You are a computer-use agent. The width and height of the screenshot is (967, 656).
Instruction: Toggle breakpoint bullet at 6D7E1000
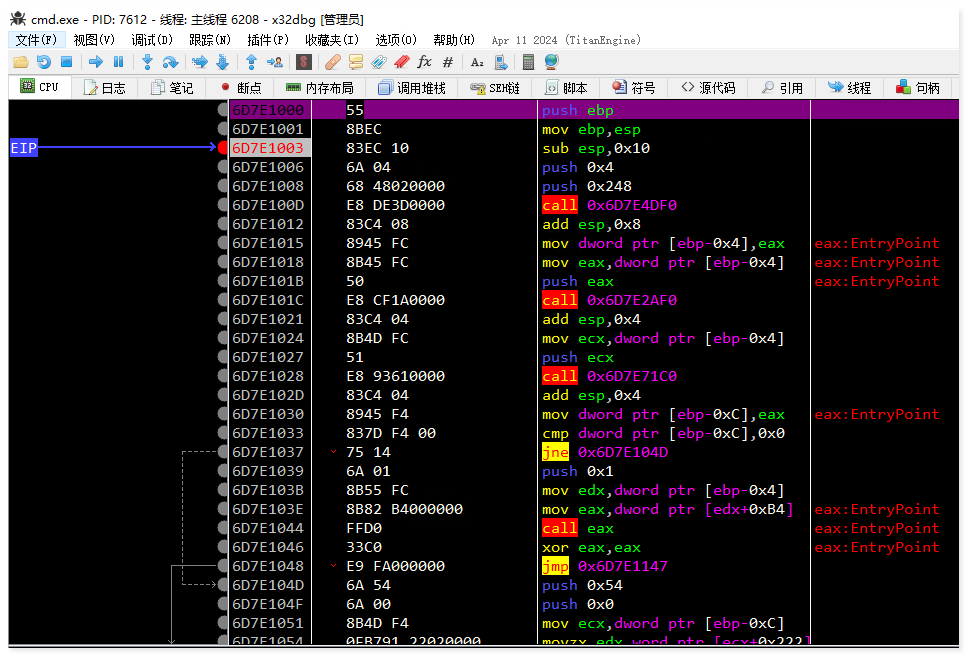coord(223,110)
